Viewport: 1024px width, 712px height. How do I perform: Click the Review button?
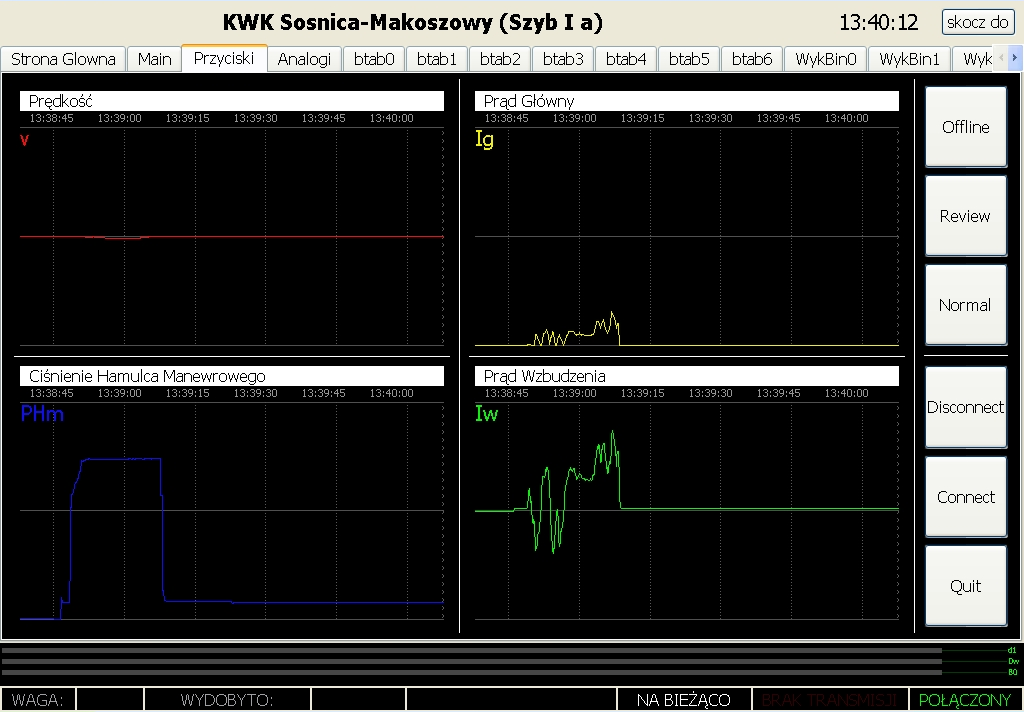pos(966,216)
